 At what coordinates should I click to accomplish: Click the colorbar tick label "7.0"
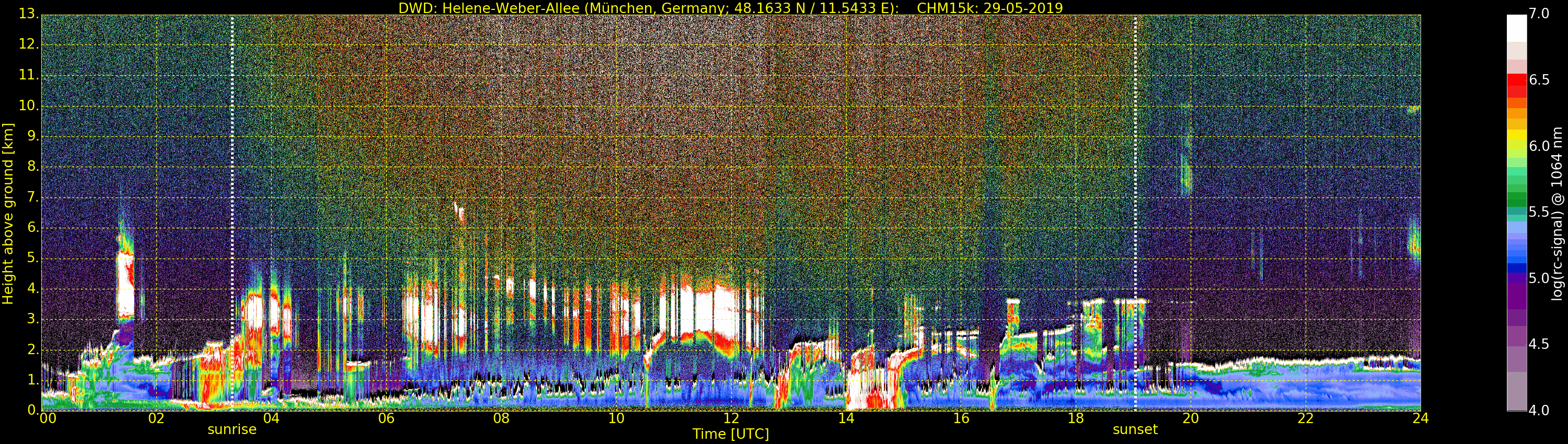[1539, 14]
